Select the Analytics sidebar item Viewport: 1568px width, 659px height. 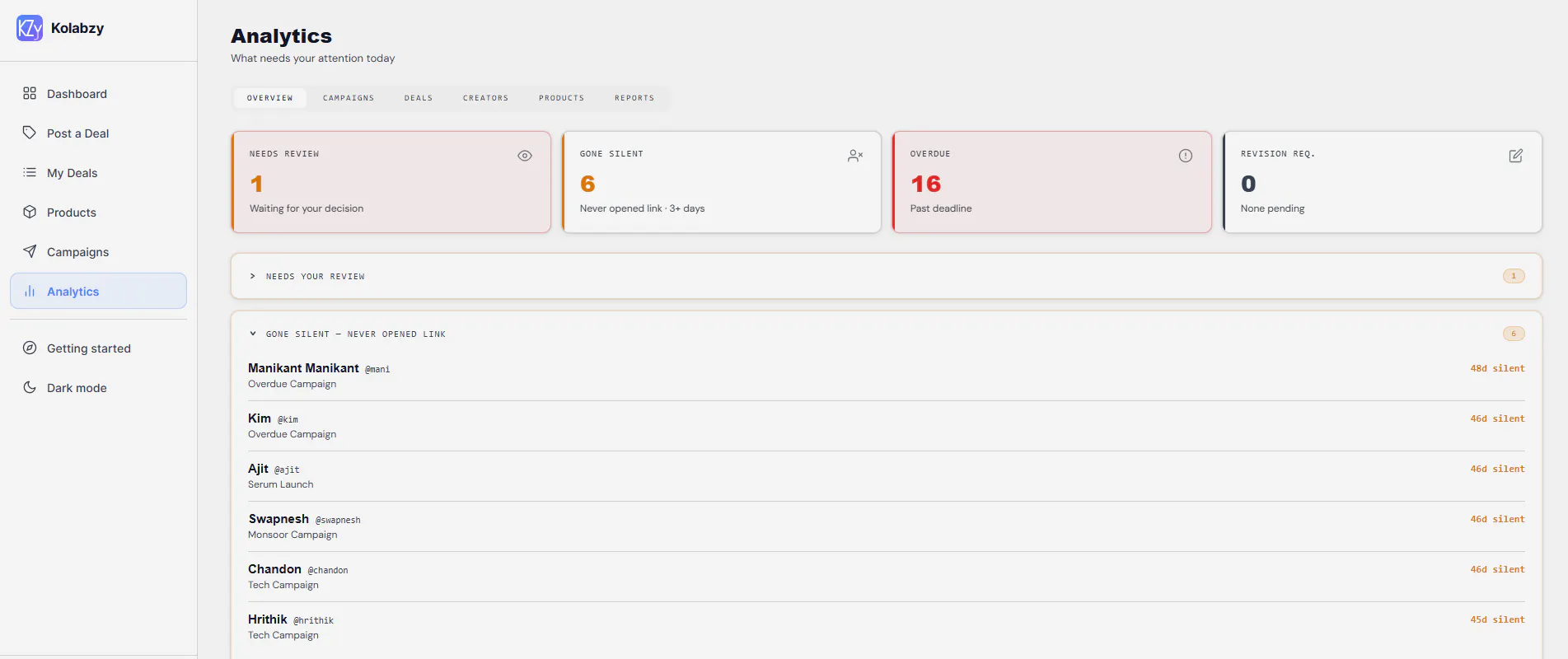(x=98, y=291)
